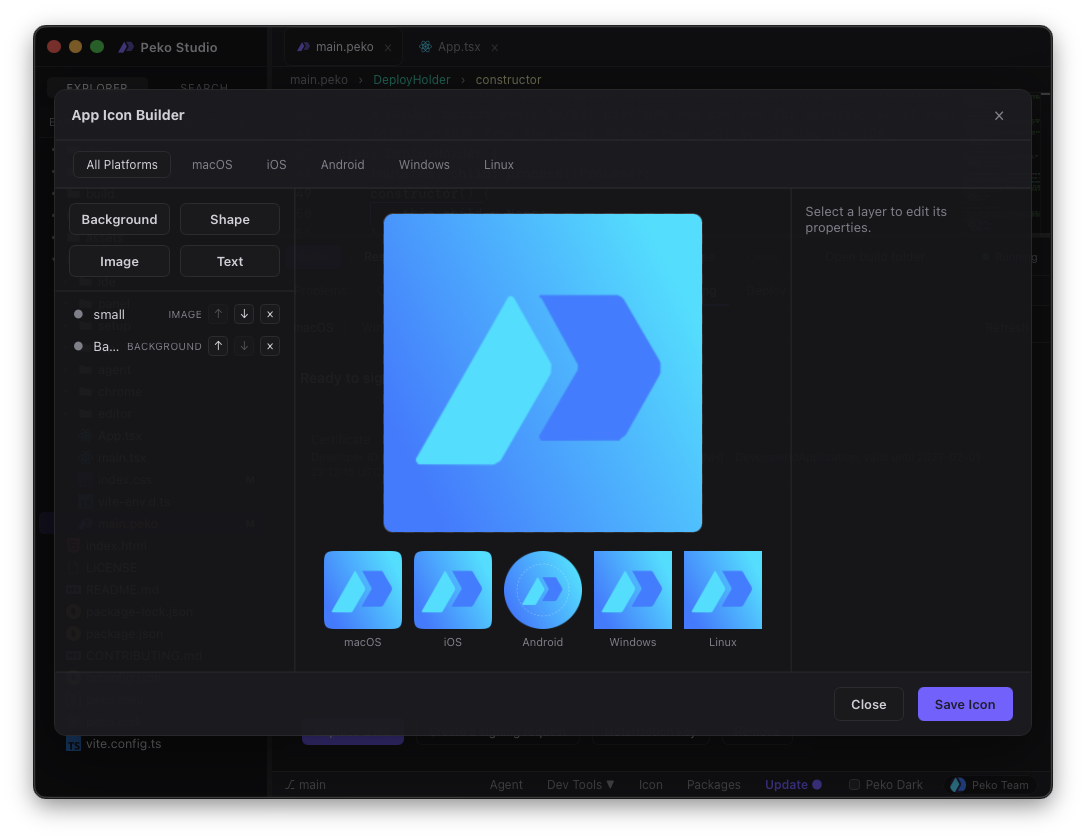Move the Background layer down
This screenshot has width=1086, height=840.
(244, 346)
